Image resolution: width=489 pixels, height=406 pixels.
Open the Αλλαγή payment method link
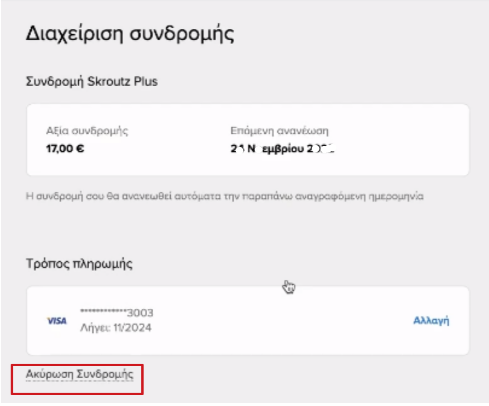click(431, 320)
